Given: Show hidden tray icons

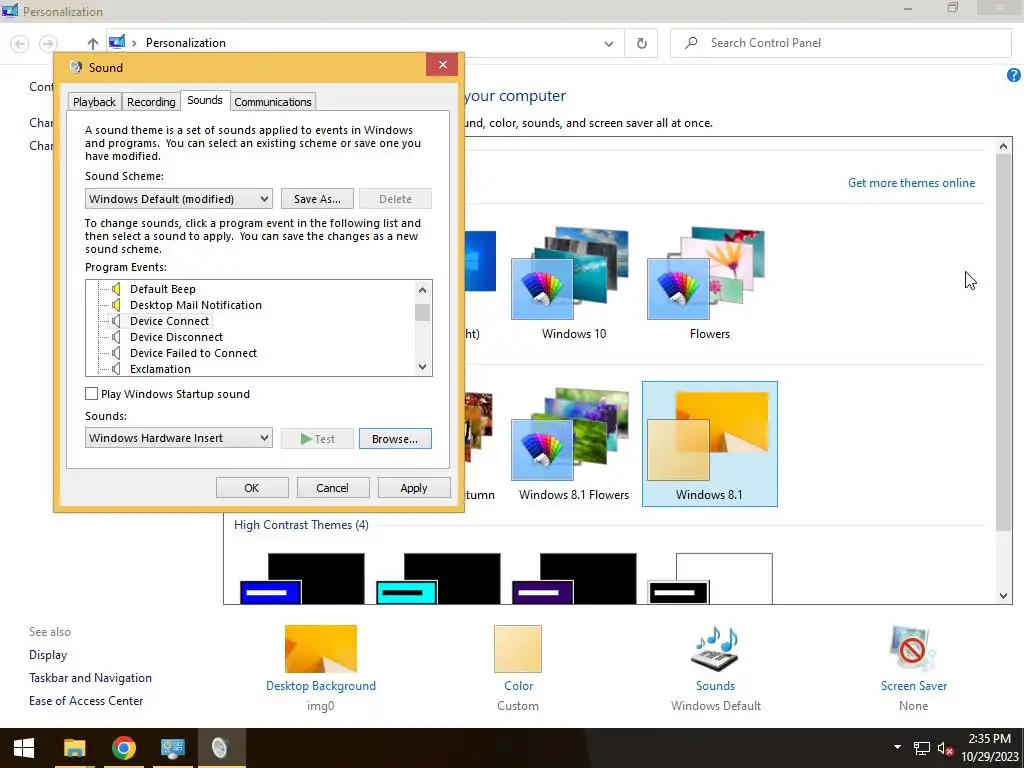Looking at the screenshot, I should [897, 747].
